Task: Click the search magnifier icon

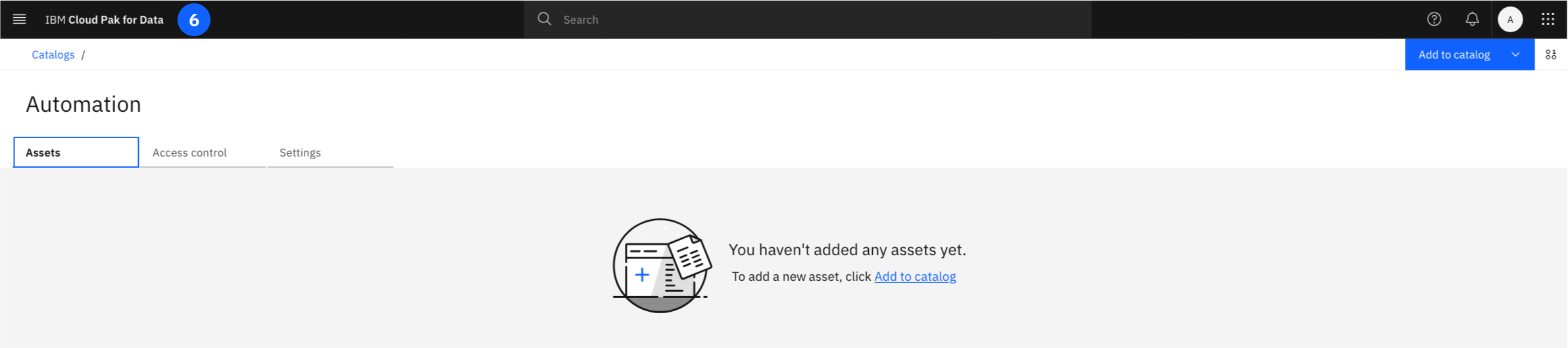Action: point(544,19)
